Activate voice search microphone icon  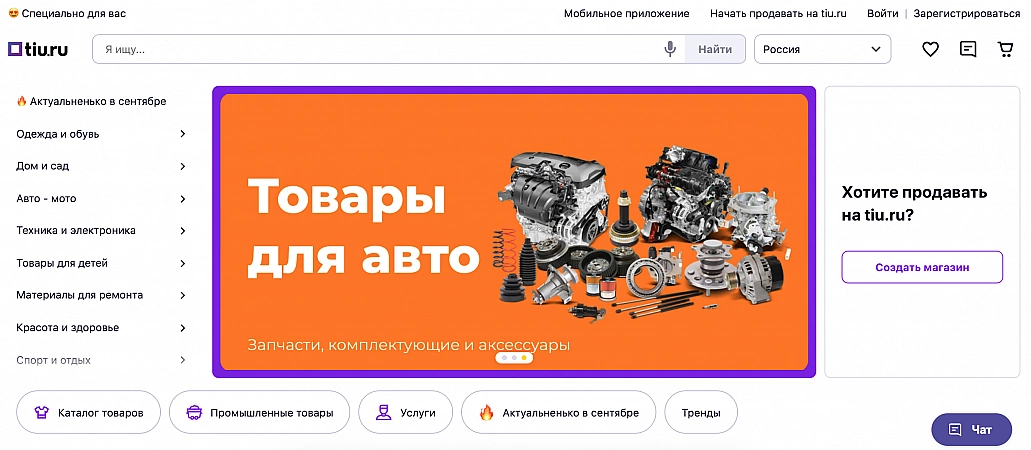coord(670,49)
